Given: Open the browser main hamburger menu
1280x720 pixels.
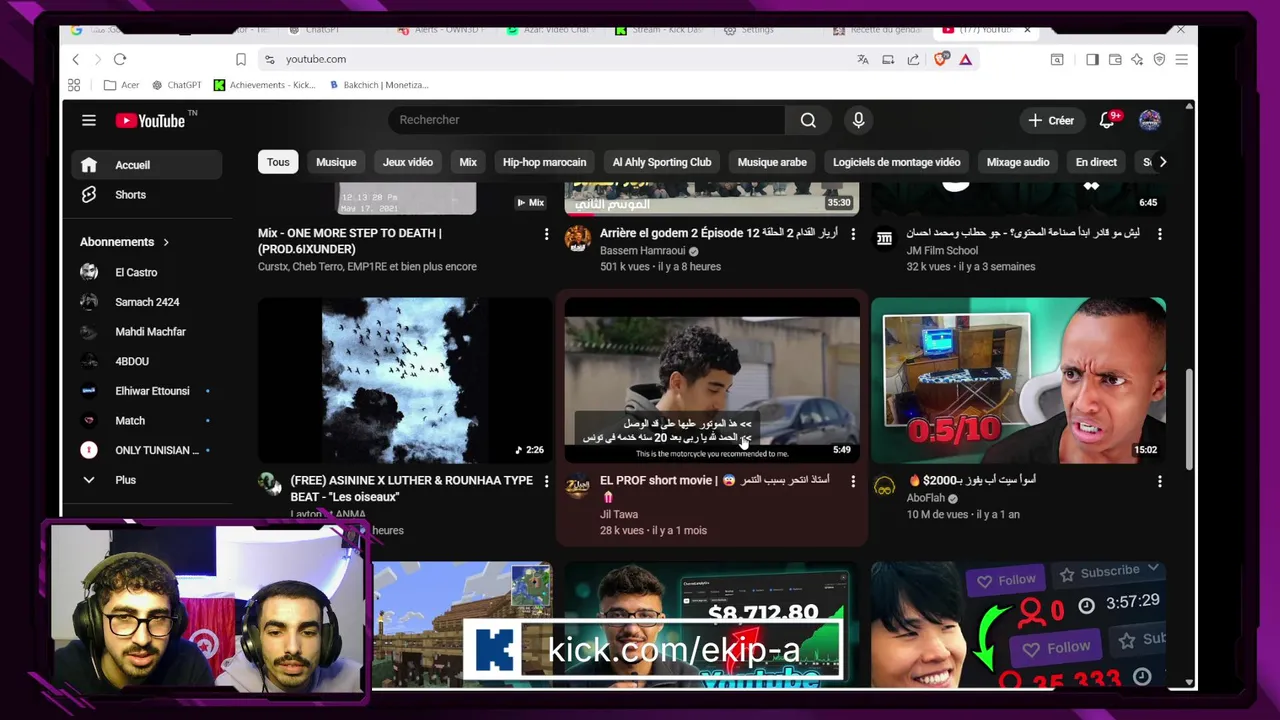Looking at the screenshot, I should [1181, 59].
